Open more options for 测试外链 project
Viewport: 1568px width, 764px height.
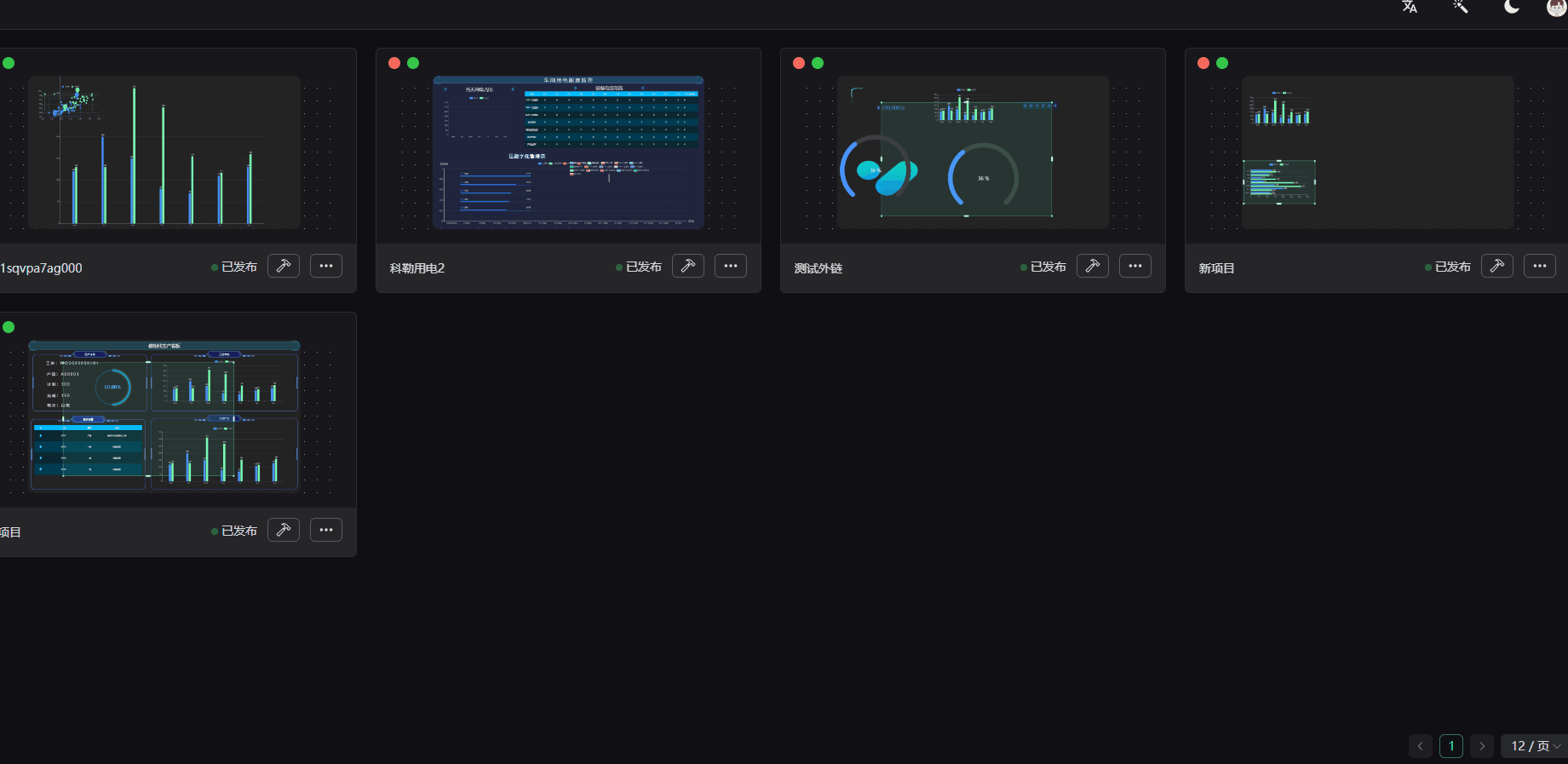[1135, 266]
